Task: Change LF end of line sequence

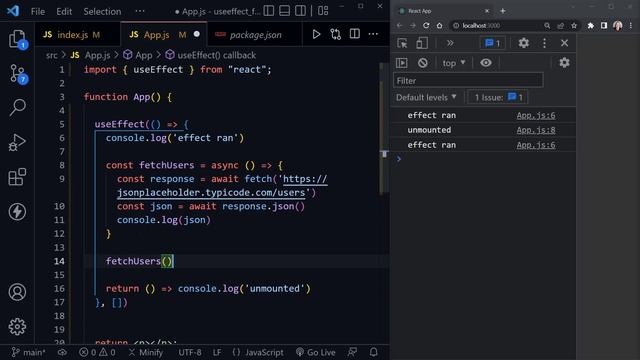Action: pos(217,352)
